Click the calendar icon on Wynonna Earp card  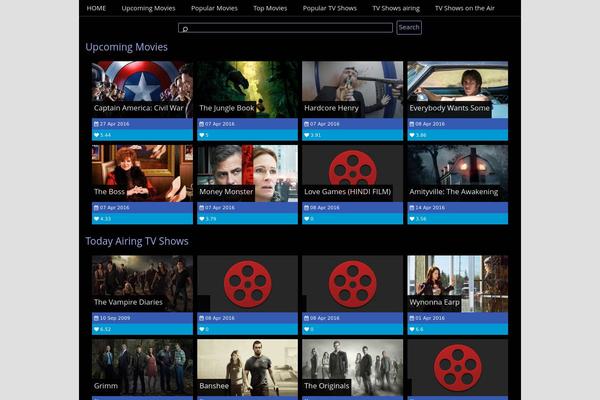click(x=412, y=318)
